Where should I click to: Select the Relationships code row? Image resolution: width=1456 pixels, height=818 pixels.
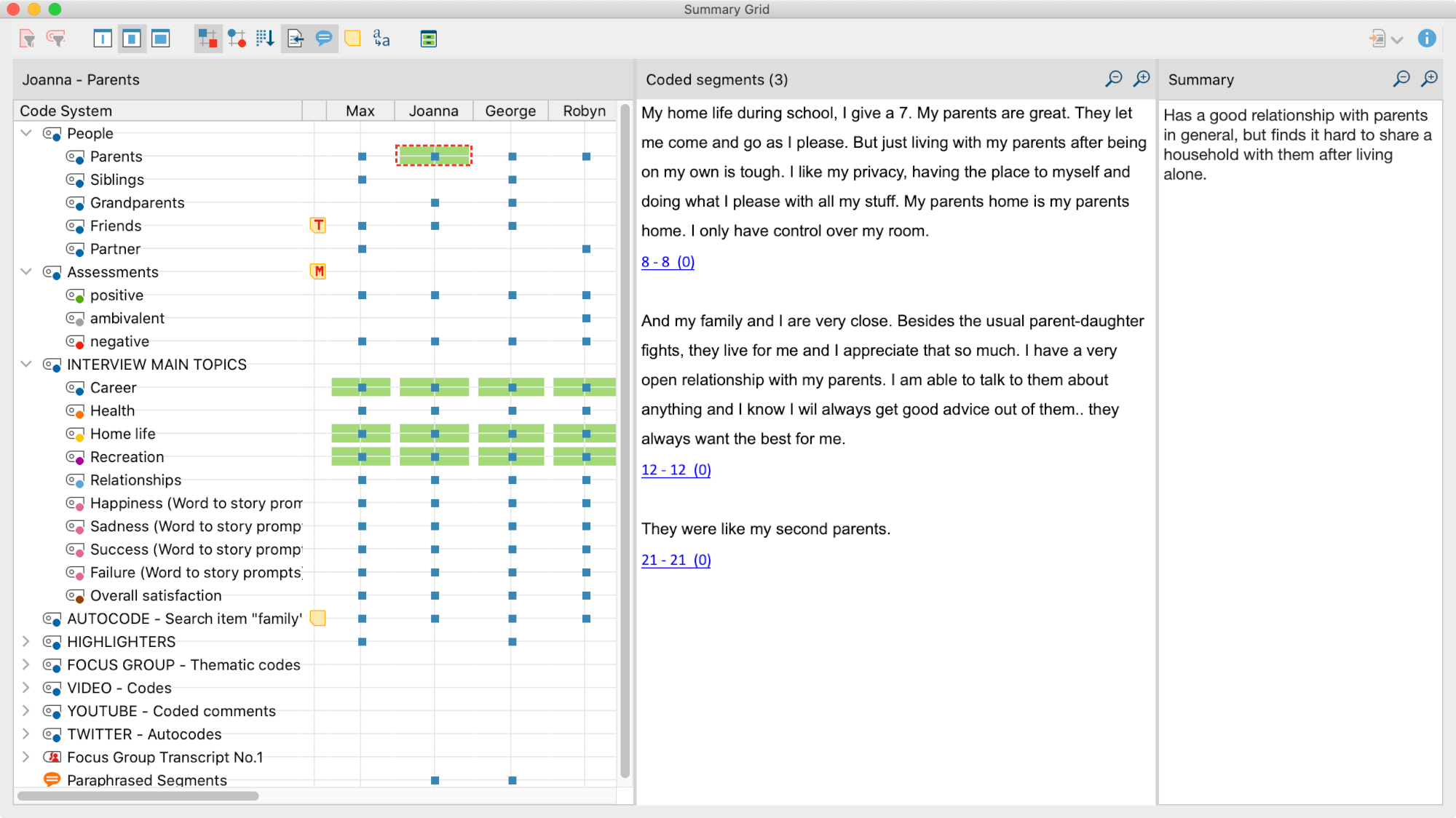coord(135,480)
